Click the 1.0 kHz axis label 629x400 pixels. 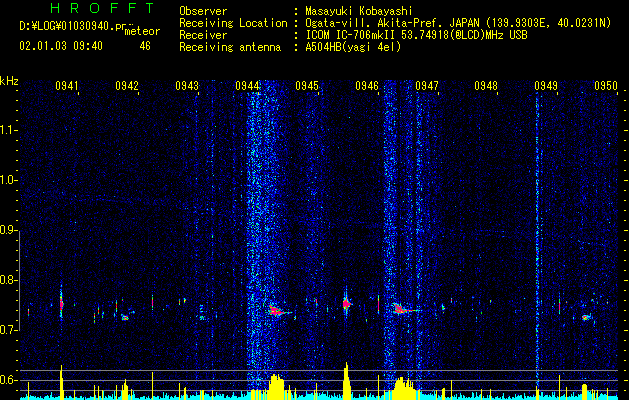click(9, 180)
